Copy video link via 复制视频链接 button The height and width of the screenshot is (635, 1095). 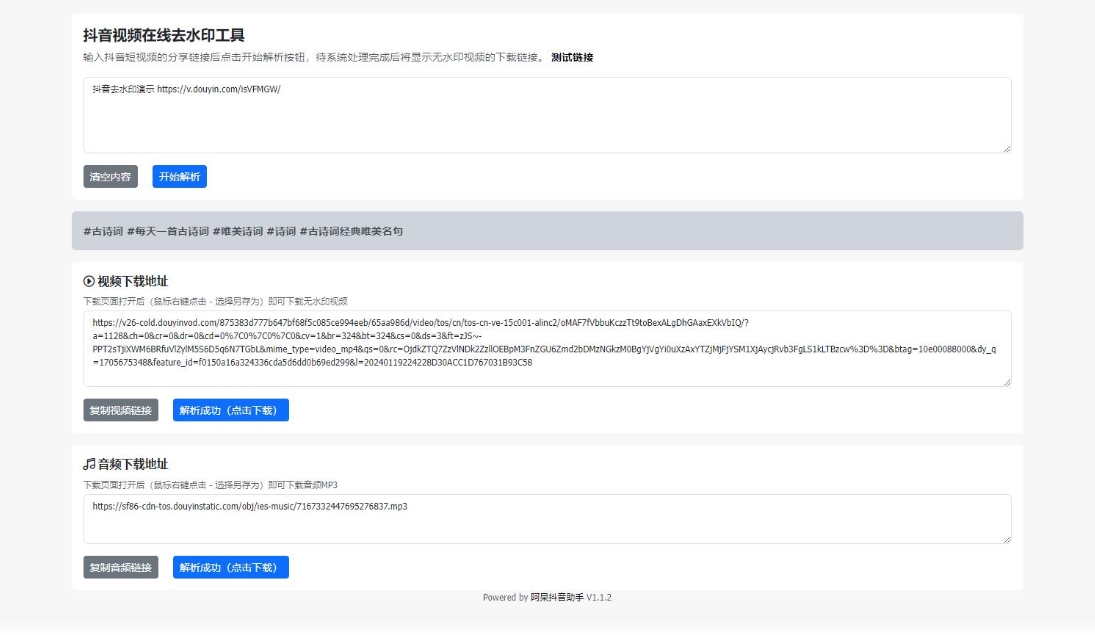pyautogui.click(x=121, y=410)
